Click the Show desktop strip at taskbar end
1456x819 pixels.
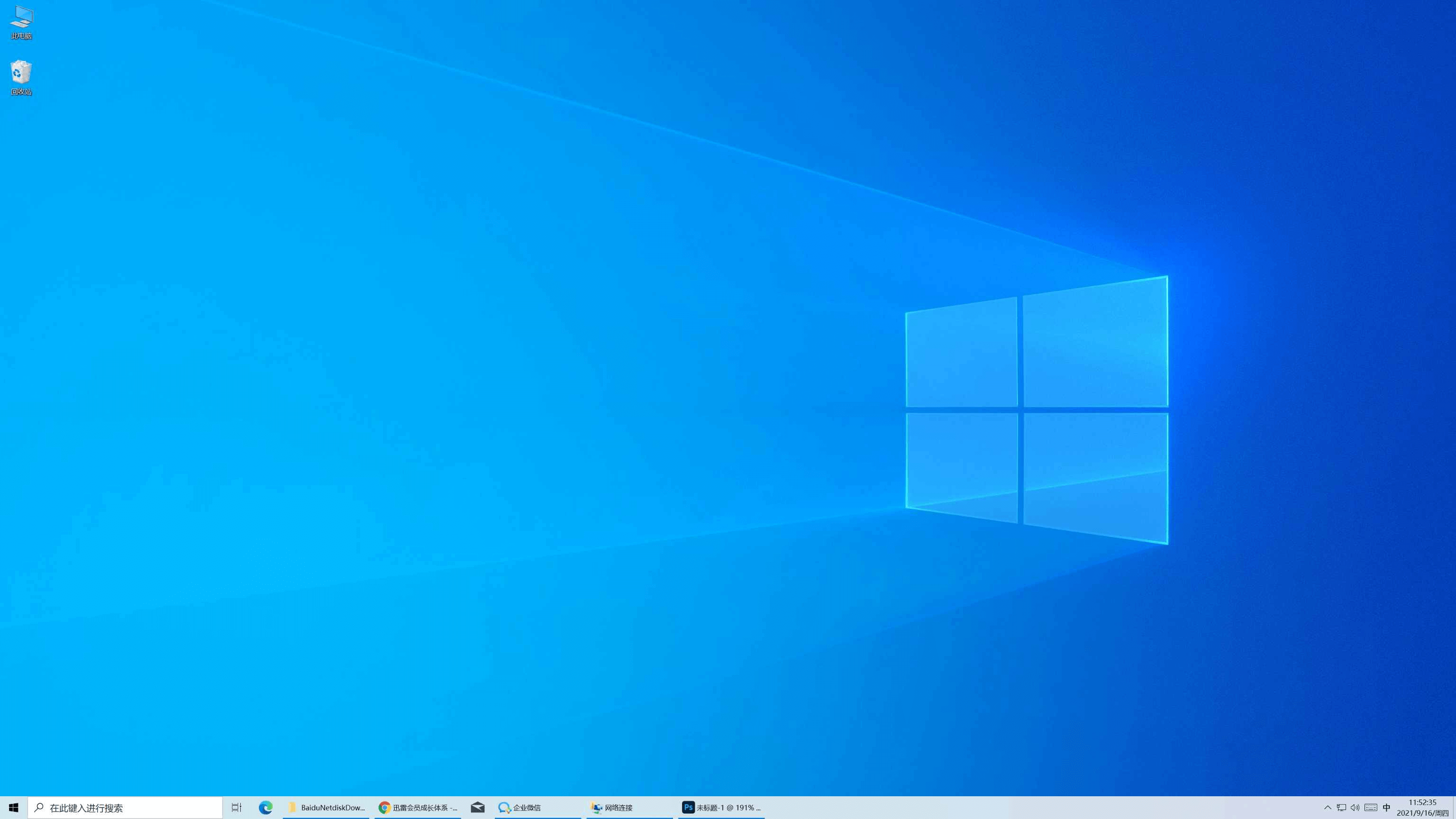pyautogui.click(x=1454, y=808)
